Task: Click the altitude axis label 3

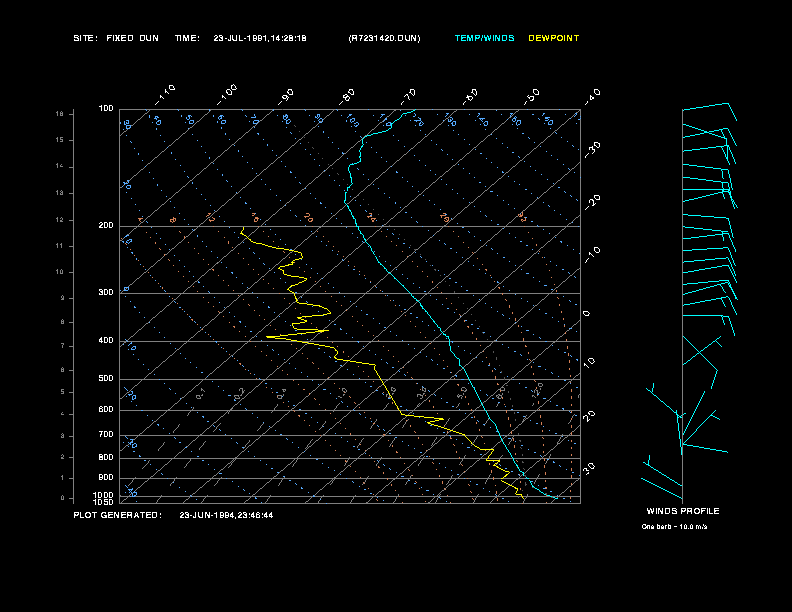Action: click(x=63, y=436)
